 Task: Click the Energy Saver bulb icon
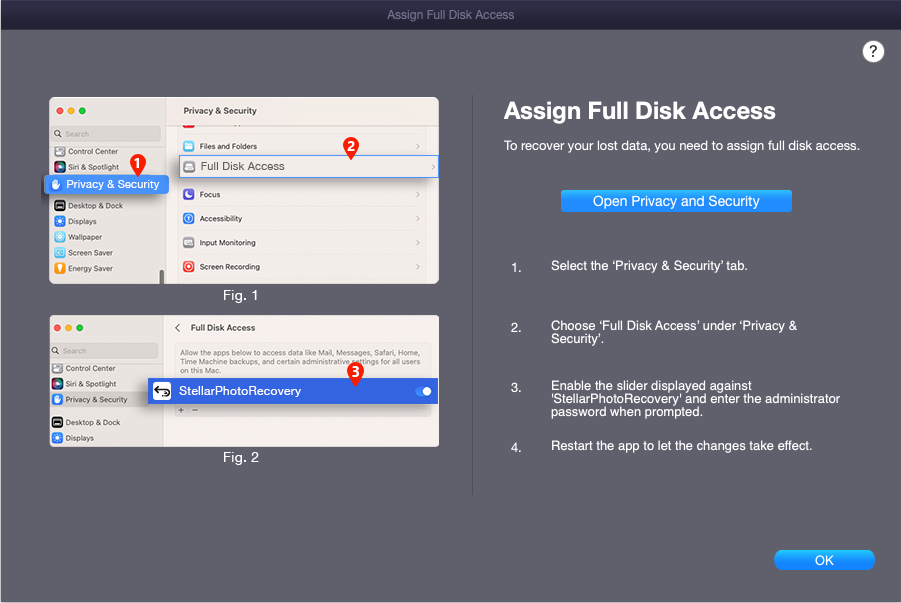click(60, 269)
